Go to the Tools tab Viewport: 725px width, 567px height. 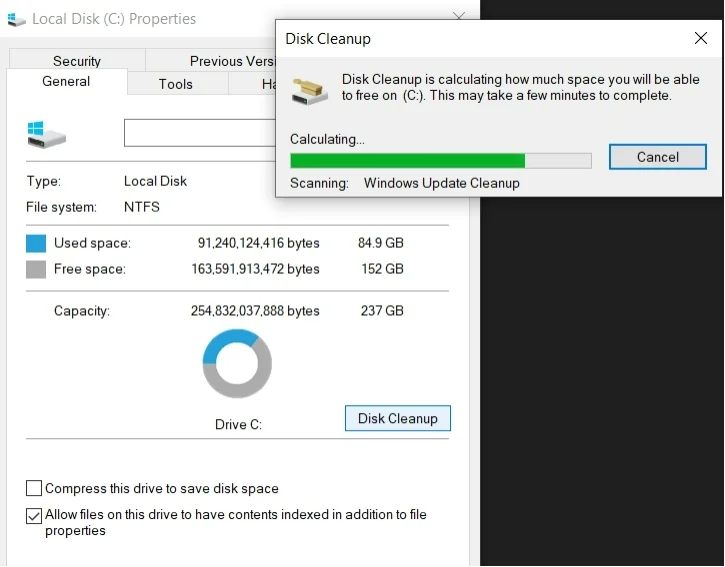pos(175,84)
